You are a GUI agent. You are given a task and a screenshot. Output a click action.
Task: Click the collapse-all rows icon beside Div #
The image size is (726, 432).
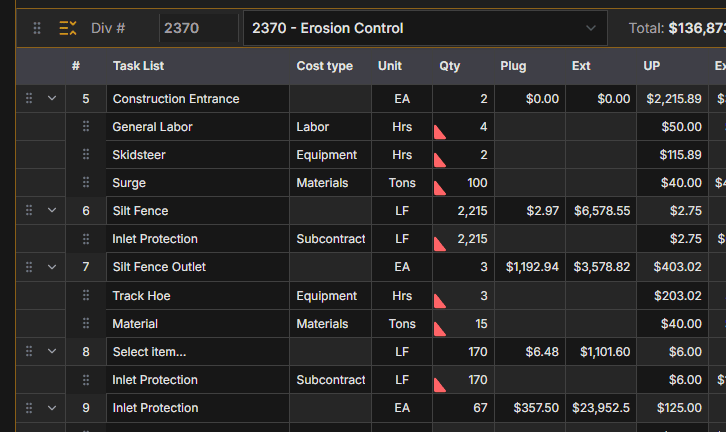coord(68,28)
